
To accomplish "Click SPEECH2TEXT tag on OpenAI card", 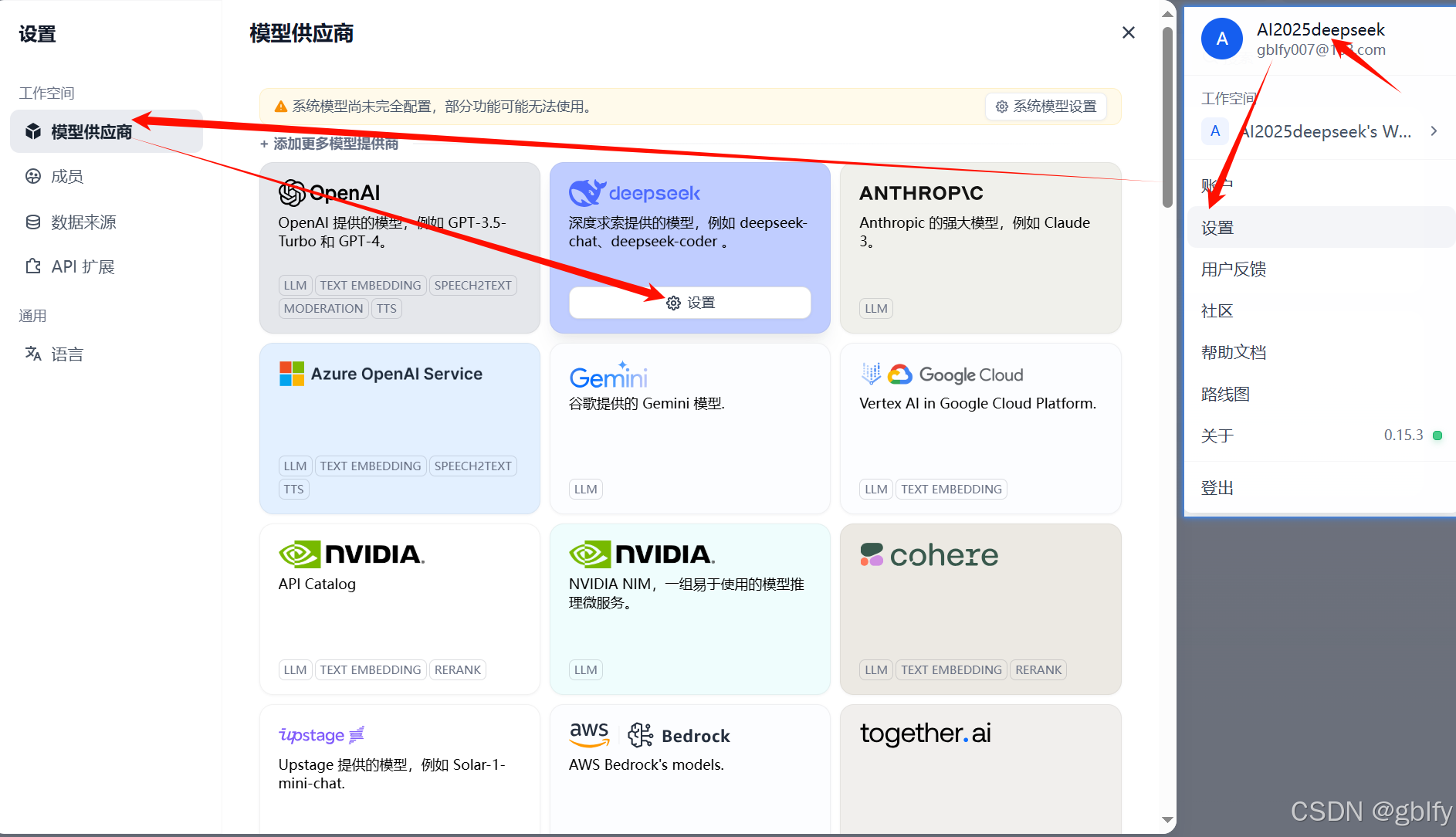I will point(473,286).
